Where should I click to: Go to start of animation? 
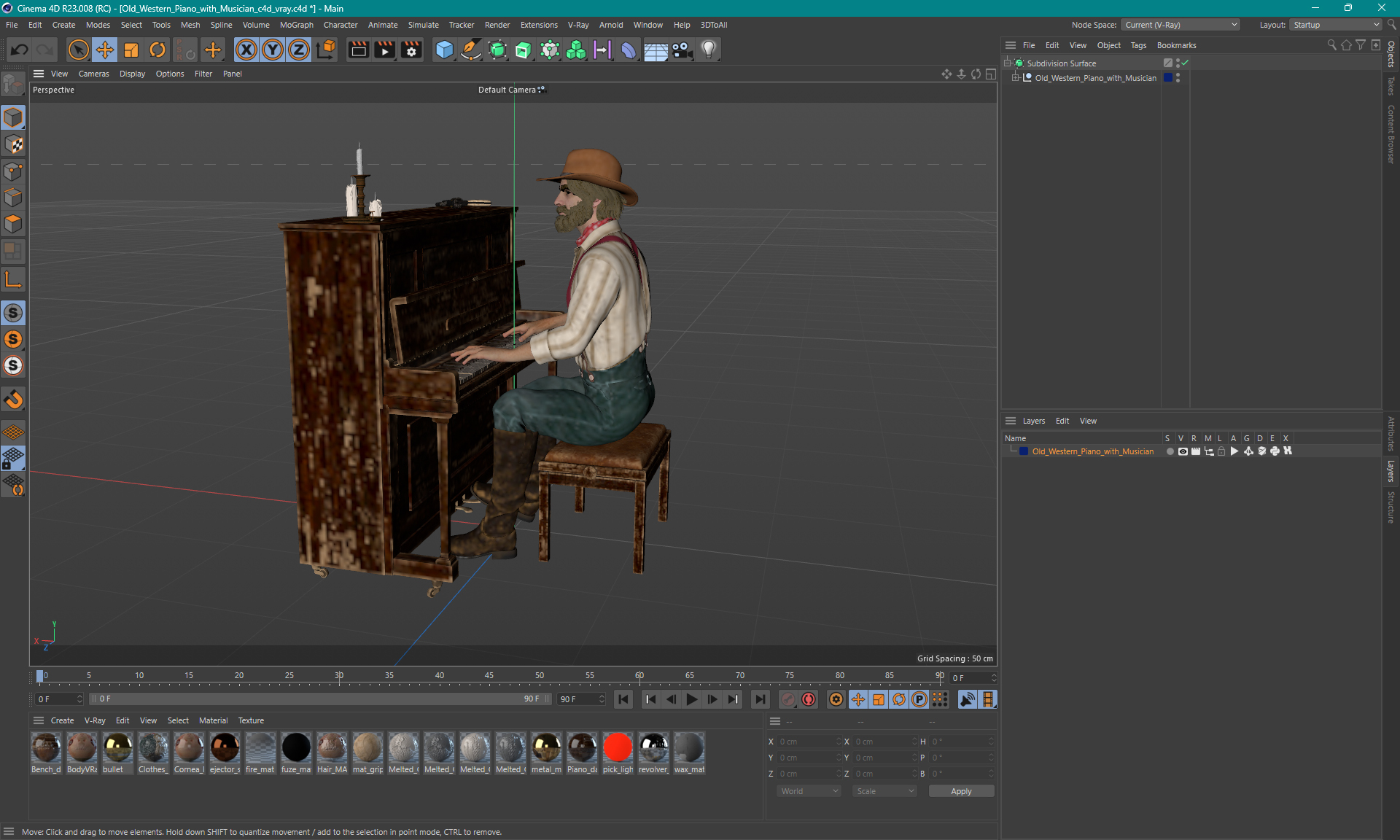(x=623, y=699)
